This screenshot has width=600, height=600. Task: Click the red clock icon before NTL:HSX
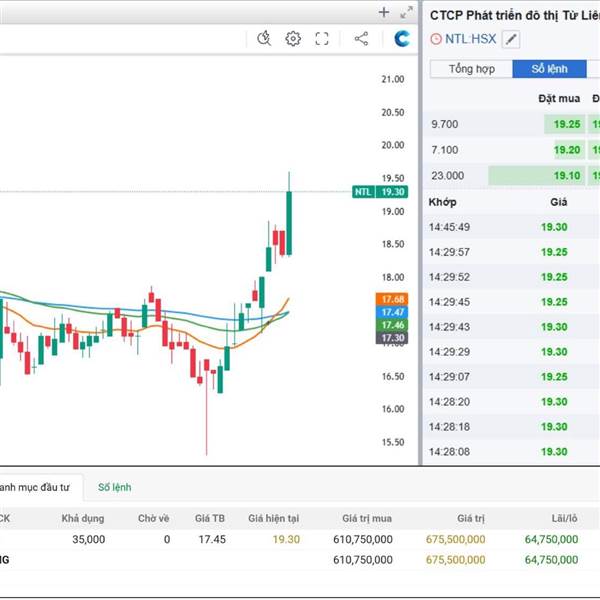436,39
